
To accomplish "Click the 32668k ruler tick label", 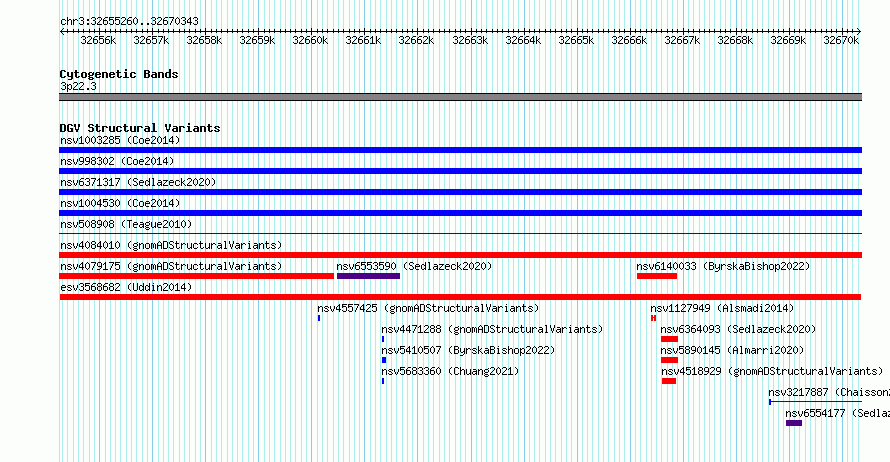I will 736,40.
